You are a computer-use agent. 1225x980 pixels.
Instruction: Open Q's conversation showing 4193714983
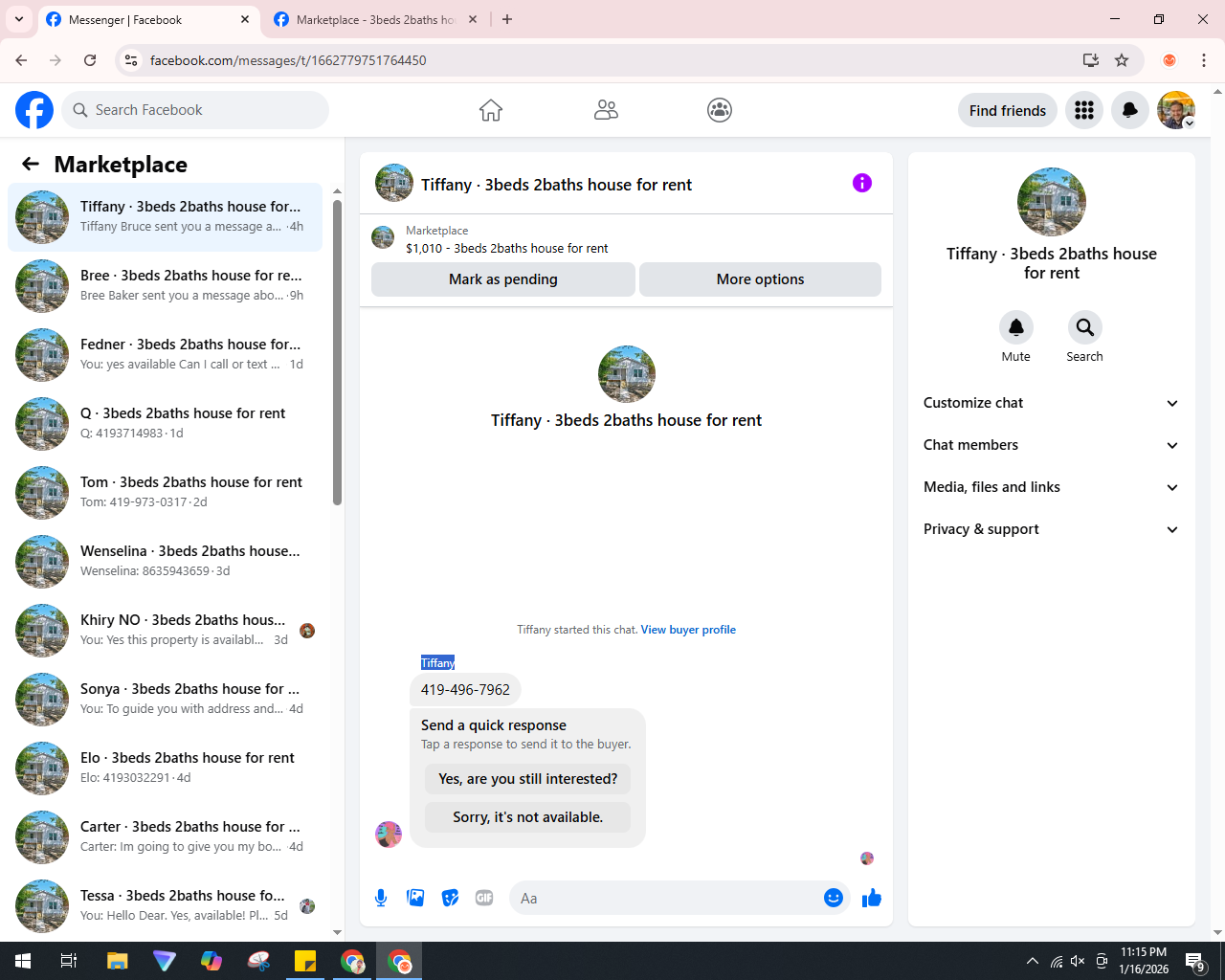[x=165, y=424]
